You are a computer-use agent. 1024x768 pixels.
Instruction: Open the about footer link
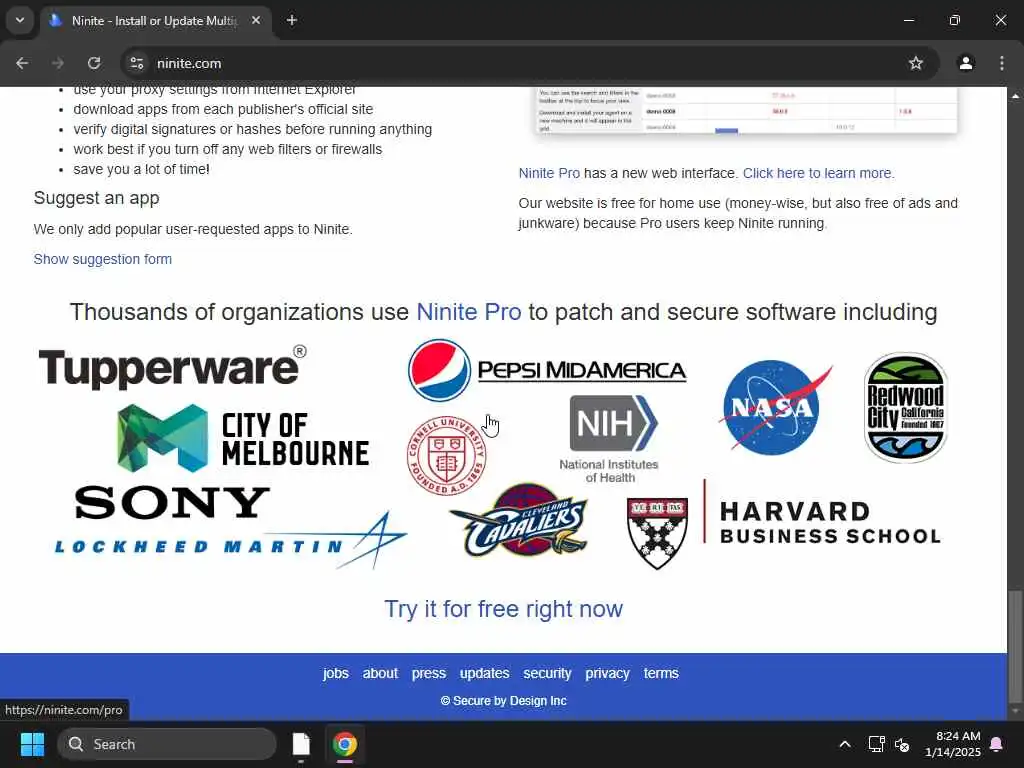pyautogui.click(x=380, y=673)
